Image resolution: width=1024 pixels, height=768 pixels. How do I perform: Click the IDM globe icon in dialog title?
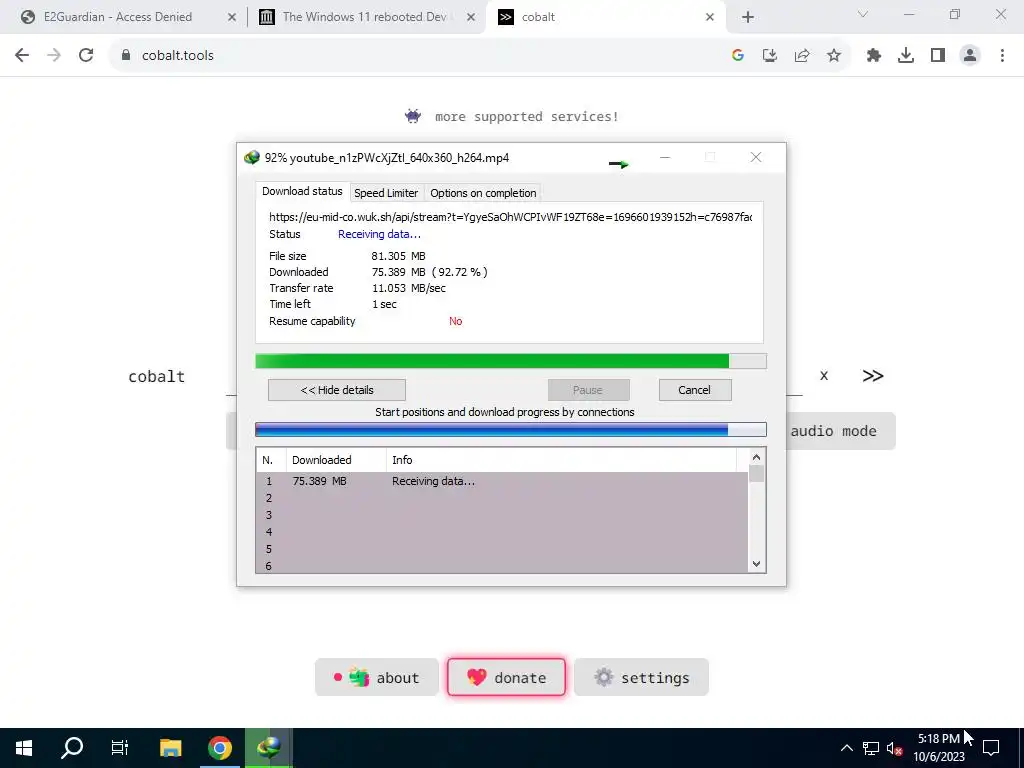[x=251, y=157]
